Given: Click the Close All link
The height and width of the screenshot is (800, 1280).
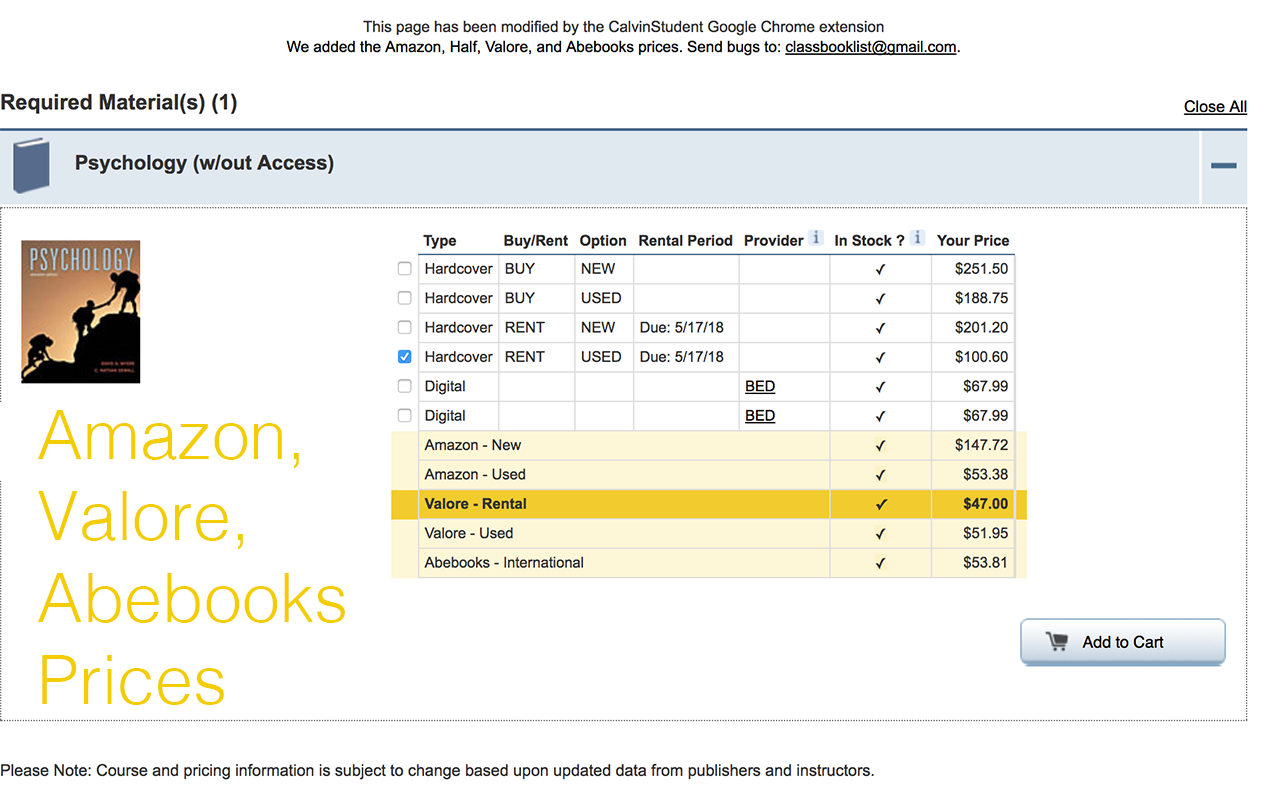Looking at the screenshot, I should (1215, 106).
